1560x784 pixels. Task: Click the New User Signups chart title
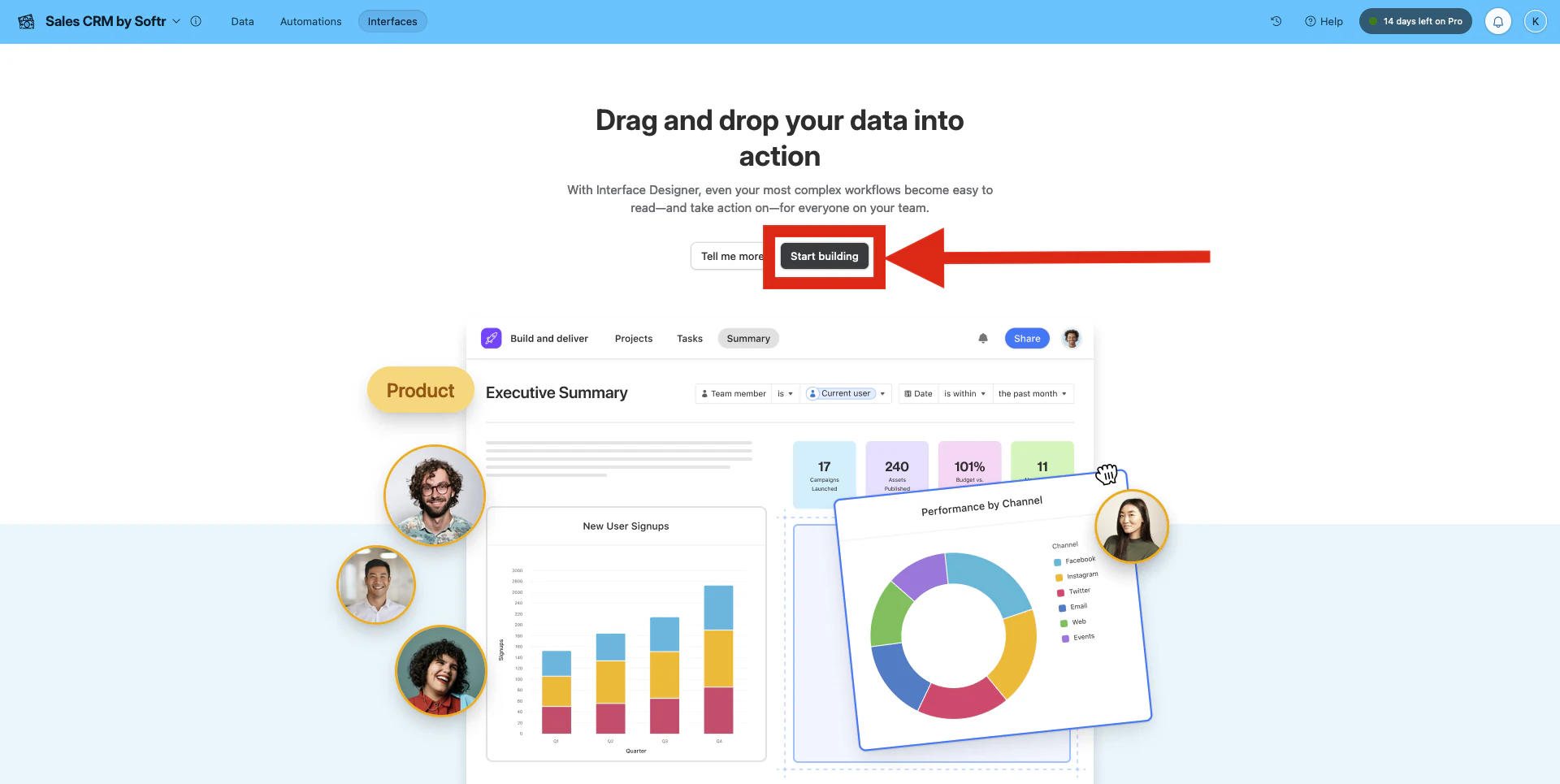[626, 526]
